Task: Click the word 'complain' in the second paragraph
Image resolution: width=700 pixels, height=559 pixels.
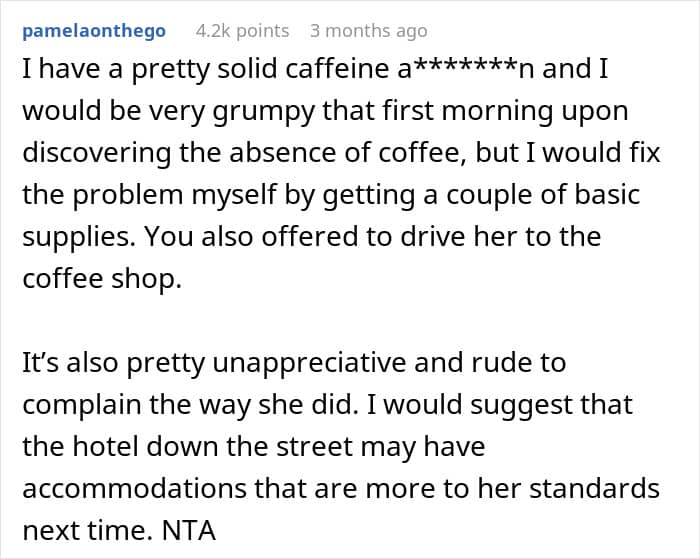Action: coord(82,405)
